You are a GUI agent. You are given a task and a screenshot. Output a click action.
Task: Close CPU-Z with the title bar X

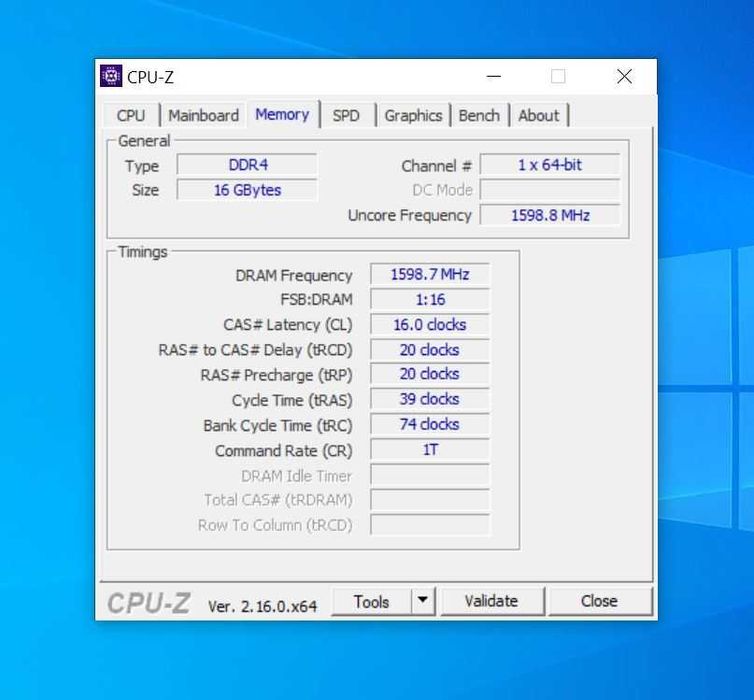[x=624, y=76]
